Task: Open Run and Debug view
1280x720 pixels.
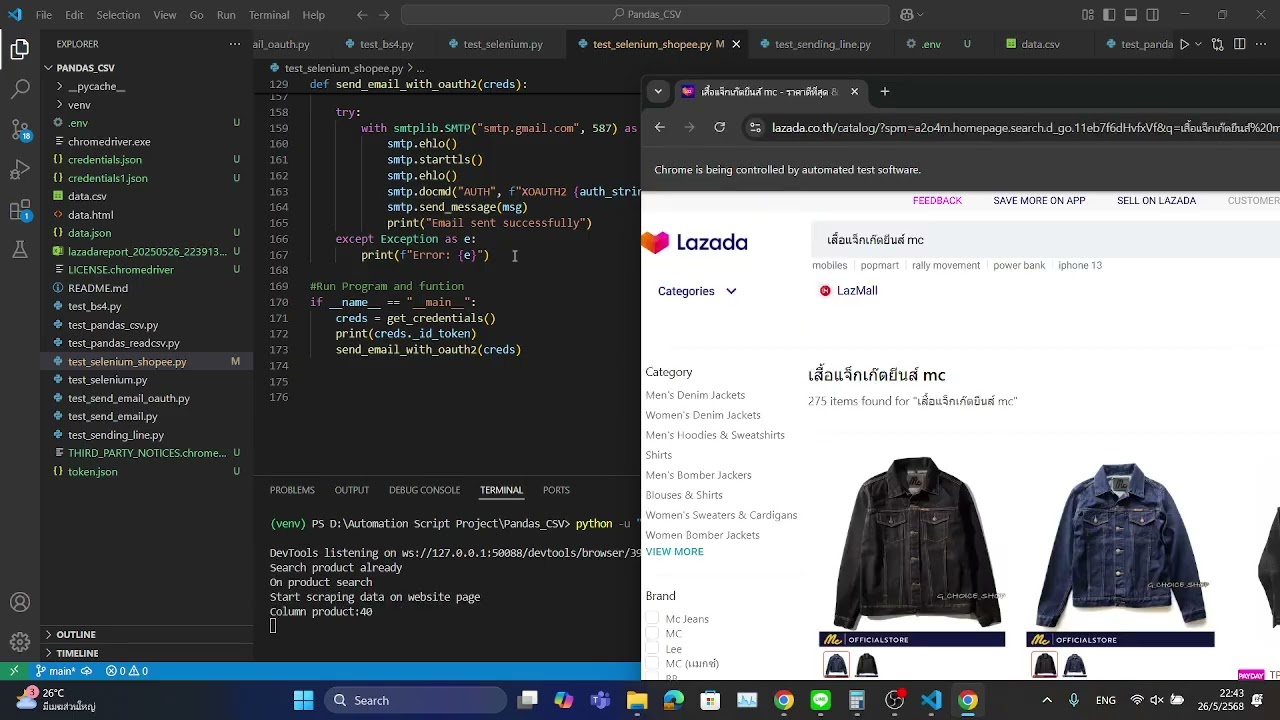Action: tap(20, 170)
